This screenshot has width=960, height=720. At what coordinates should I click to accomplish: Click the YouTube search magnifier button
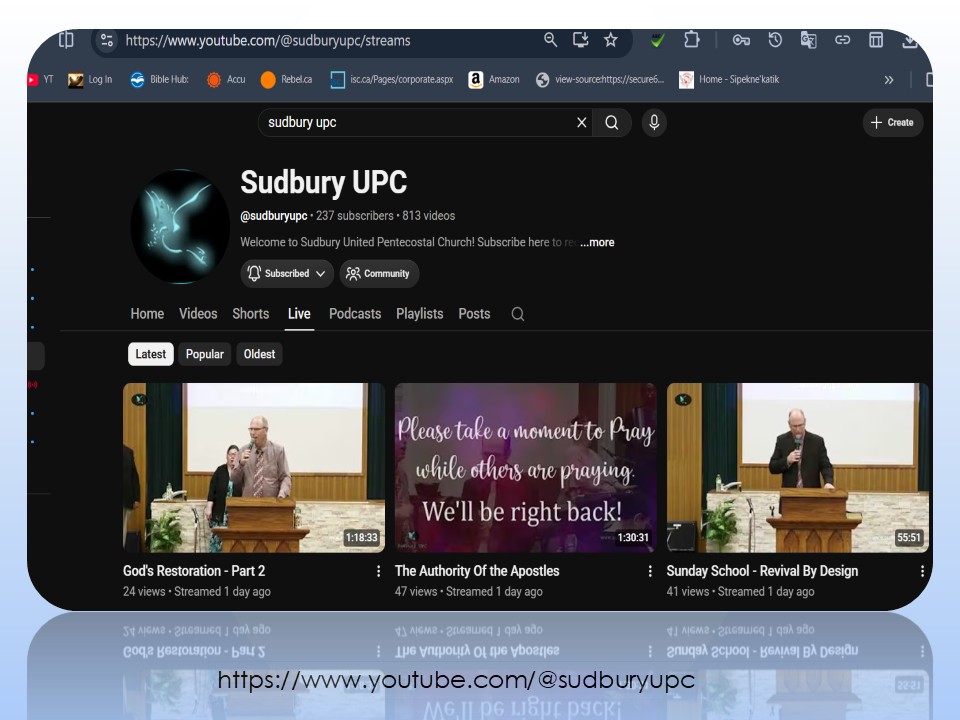612,122
